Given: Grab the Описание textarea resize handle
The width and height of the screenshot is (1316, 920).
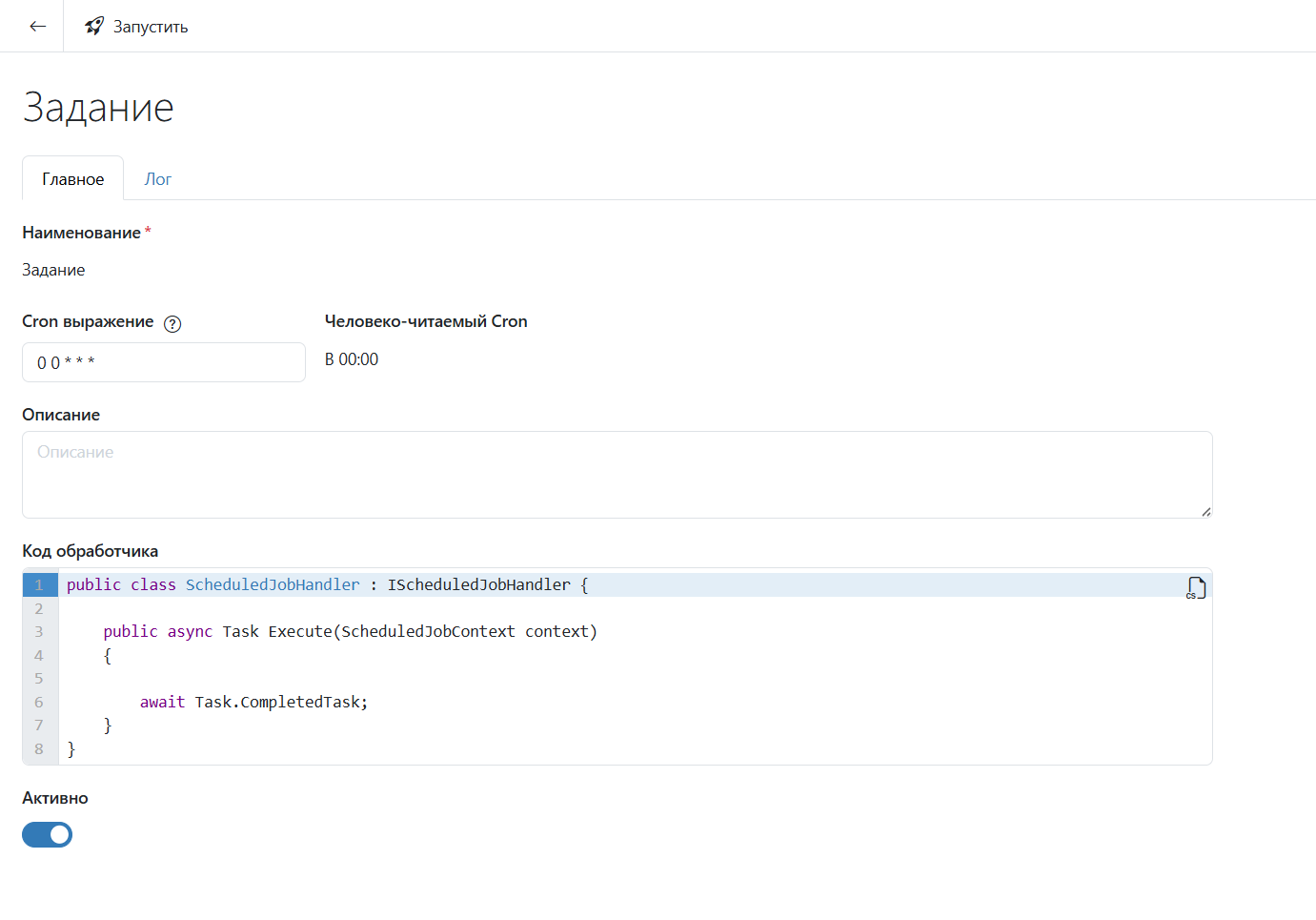Looking at the screenshot, I should tap(1205, 512).
